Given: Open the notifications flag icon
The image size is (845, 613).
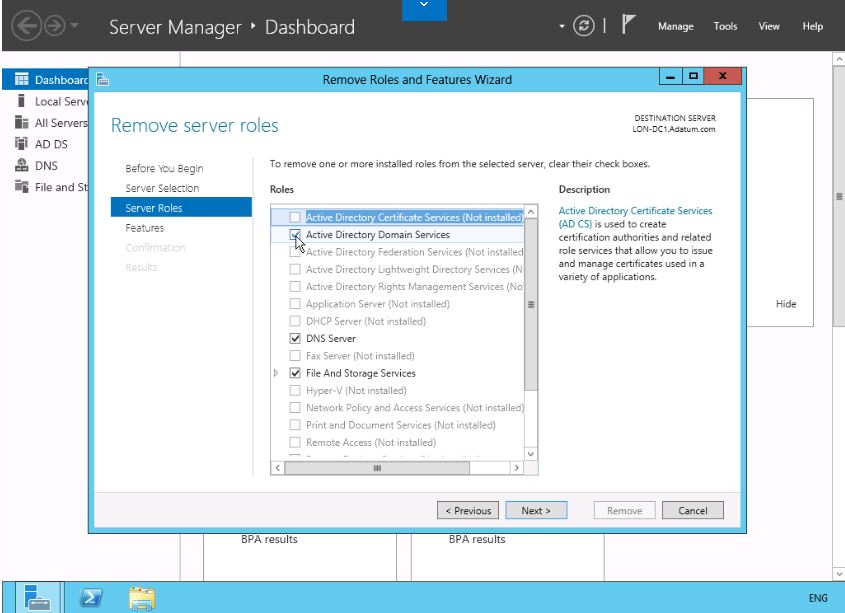Looking at the screenshot, I should pos(630,26).
